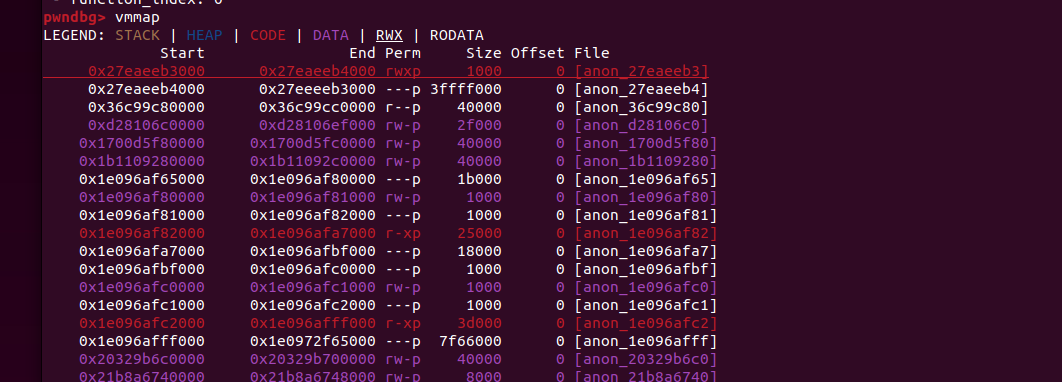Select the RODATA legend label

[456, 35]
